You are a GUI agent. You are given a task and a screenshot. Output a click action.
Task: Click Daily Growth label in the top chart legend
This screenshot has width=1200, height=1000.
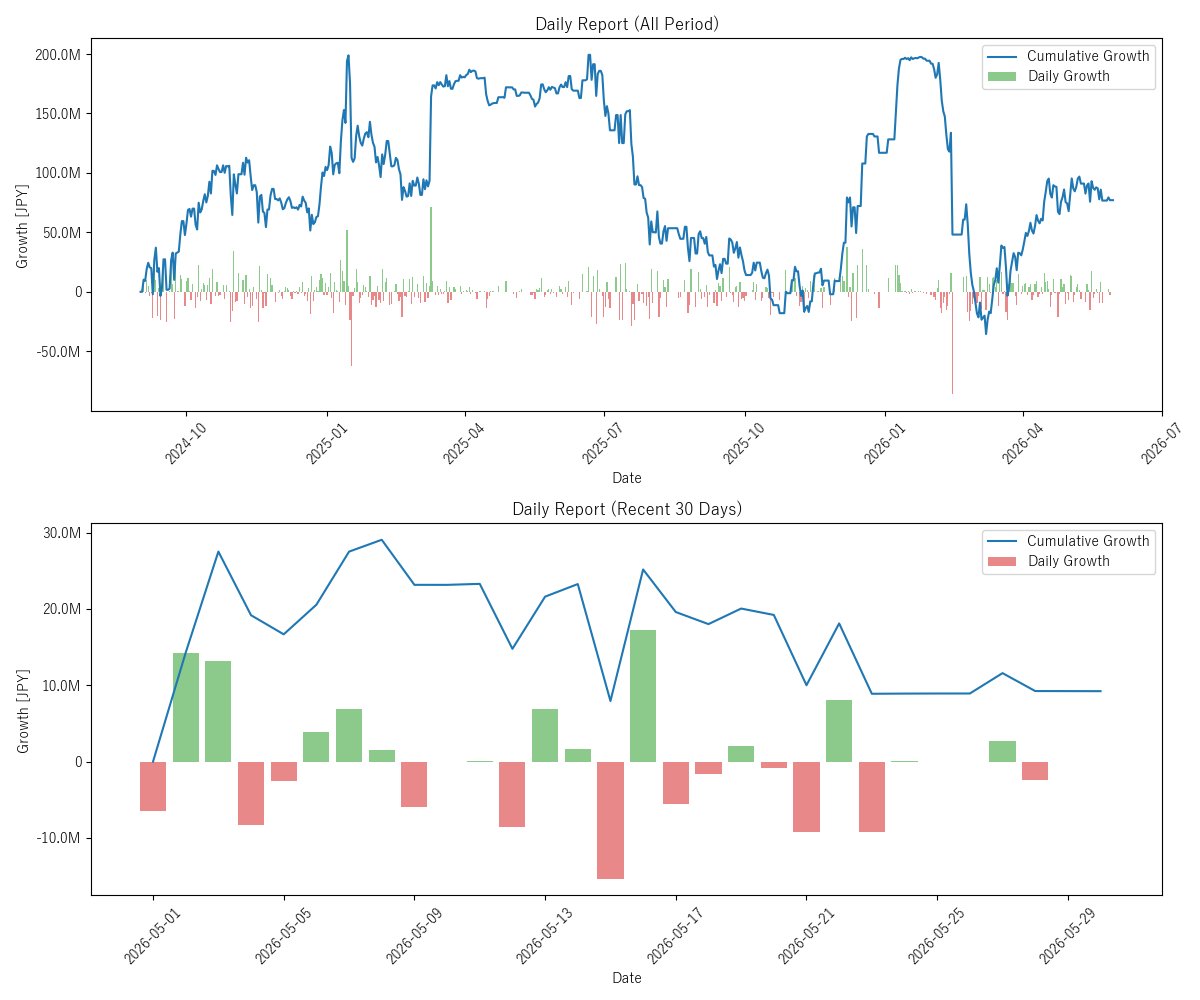tap(1068, 76)
